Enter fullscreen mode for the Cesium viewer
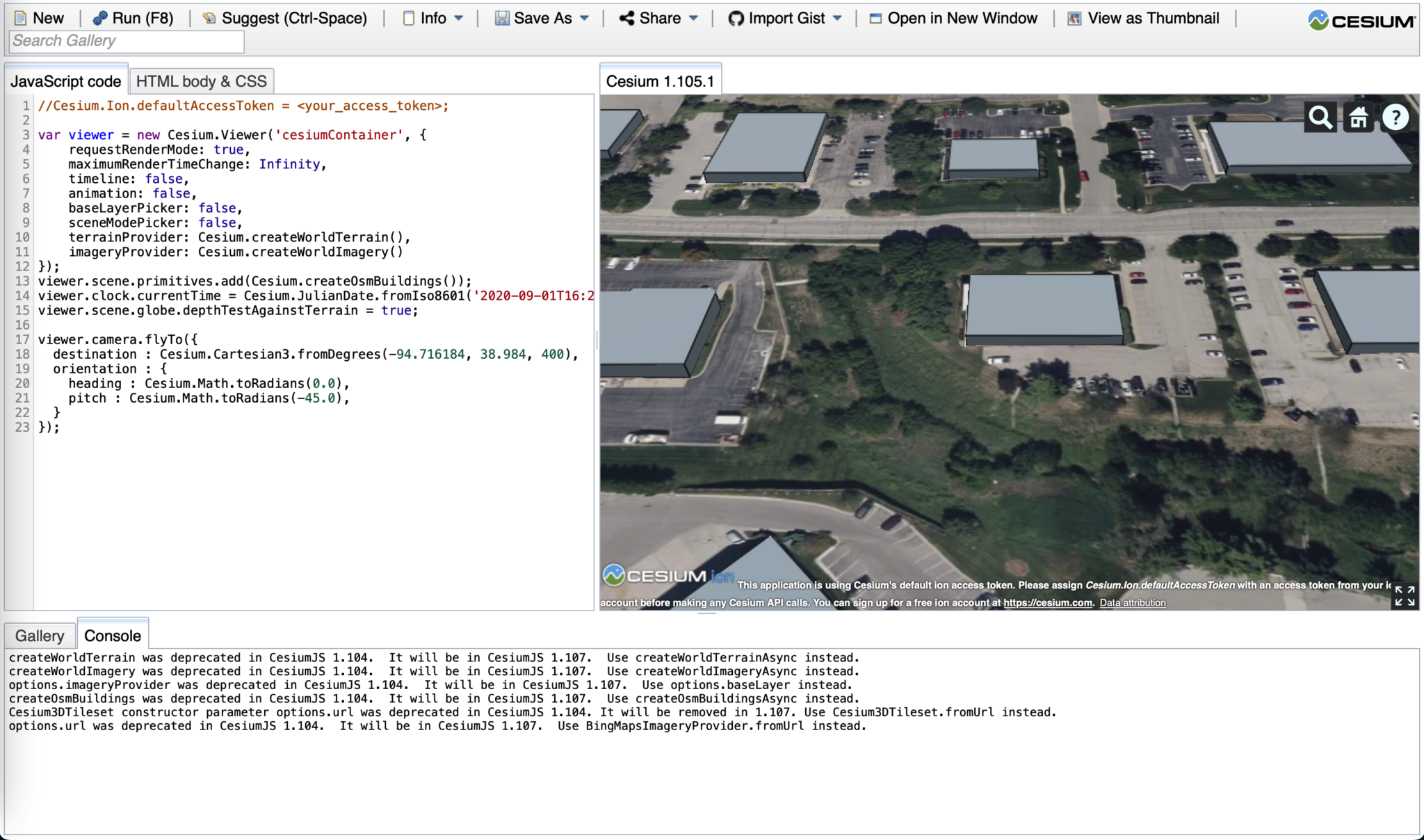This screenshot has height=840, width=1424. click(1405, 595)
